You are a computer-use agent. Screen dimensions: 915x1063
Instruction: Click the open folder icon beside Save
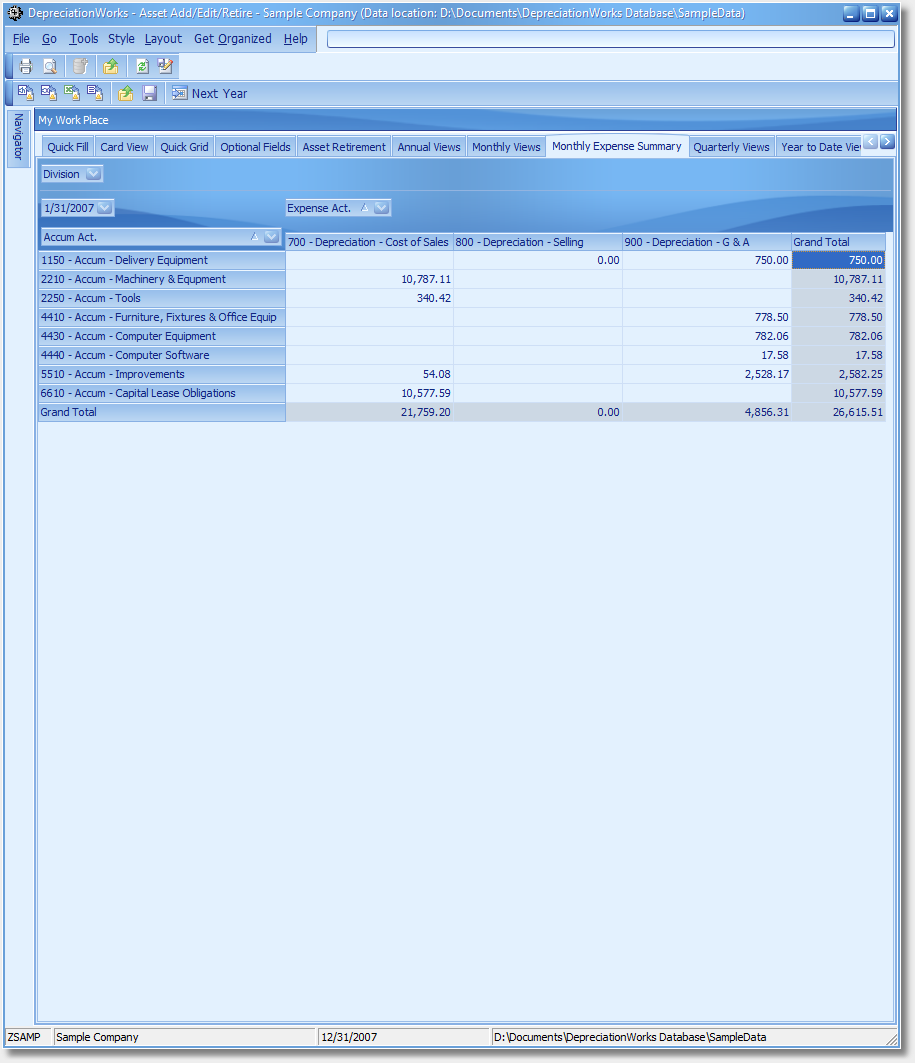point(126,93)
